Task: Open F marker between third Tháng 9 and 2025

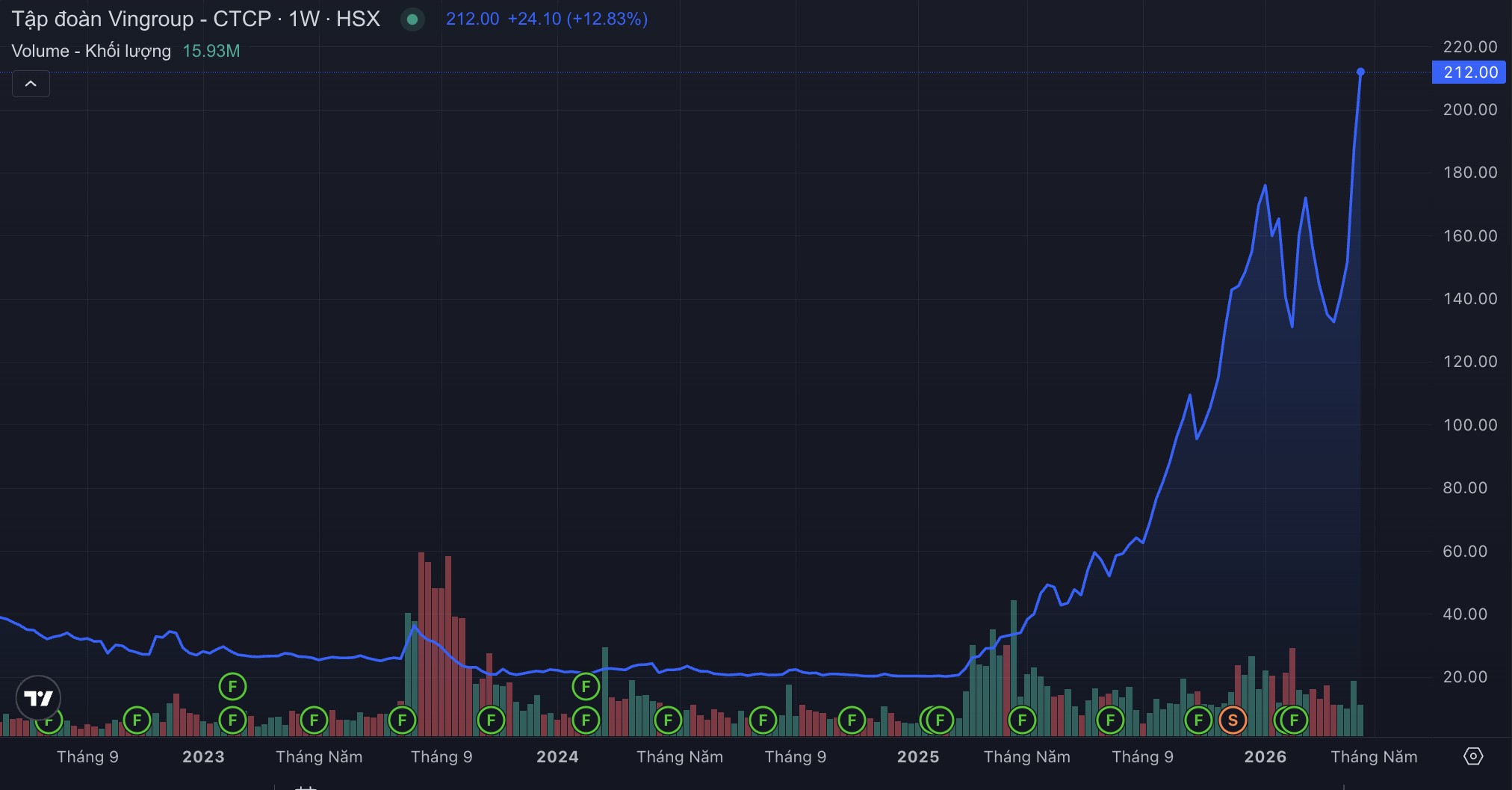Action: (852, 720)
